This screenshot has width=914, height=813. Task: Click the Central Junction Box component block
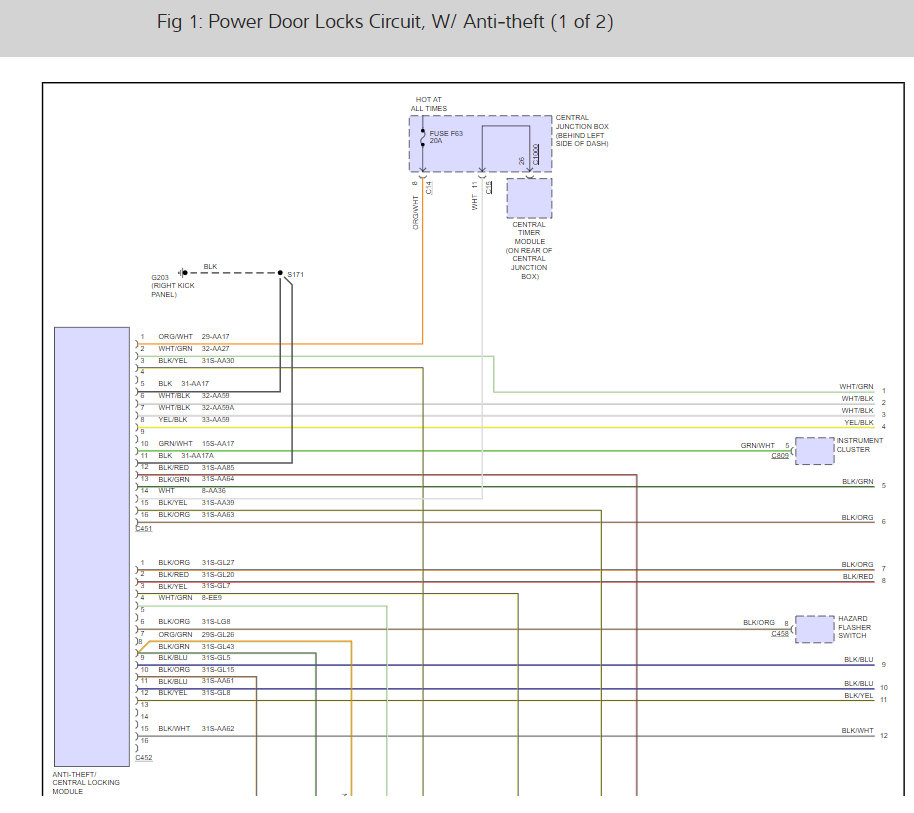coord(480,144)
